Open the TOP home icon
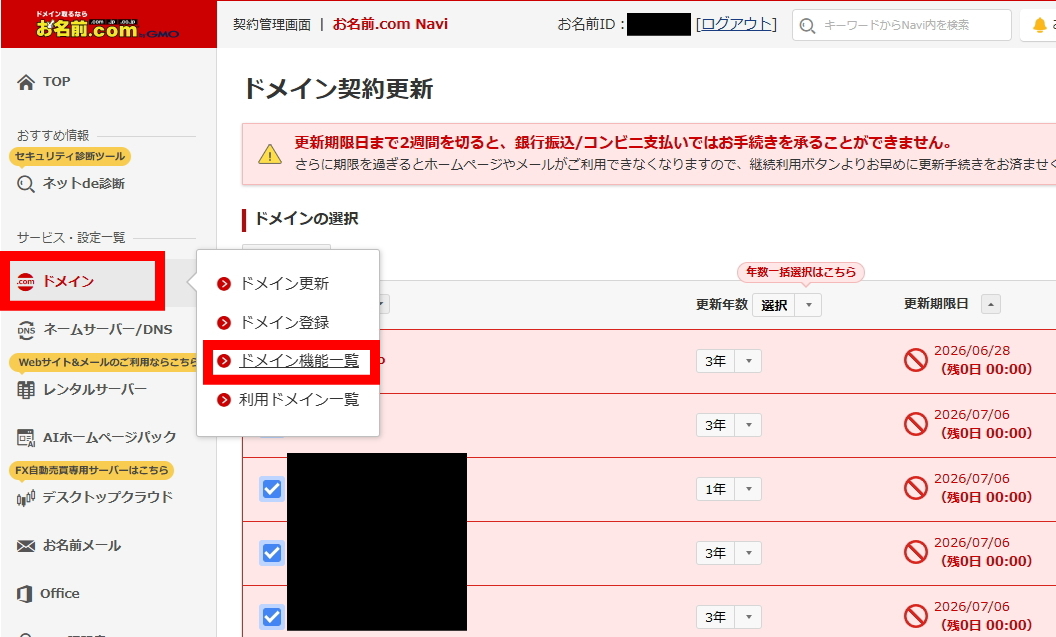The height and width of the screenshot is (637, 1056). click(x=26, y=82)
